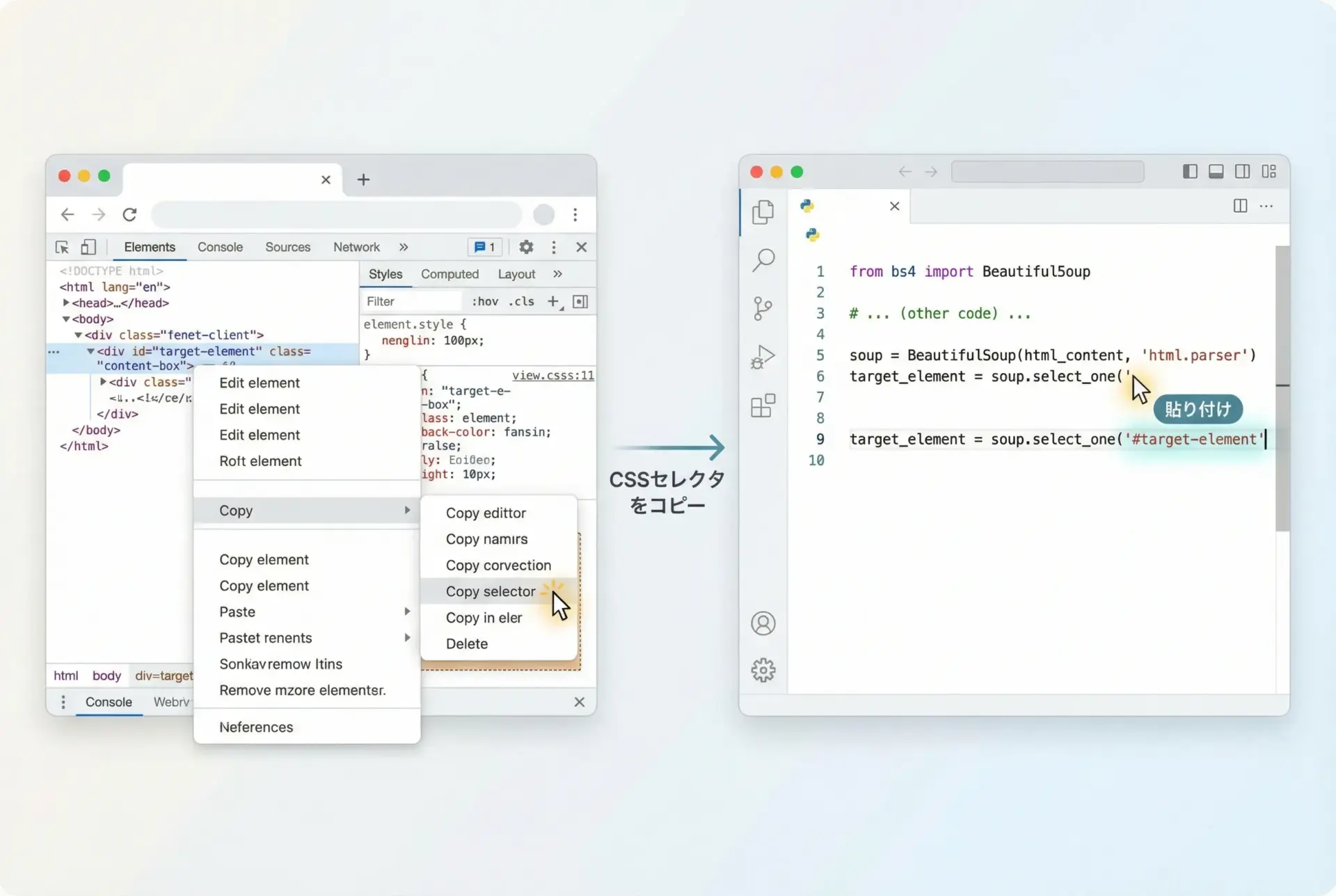The width and height of the screenshot is (1336, 896).
Task: Click the Accounts icon in activity bar
Action: 763,623
